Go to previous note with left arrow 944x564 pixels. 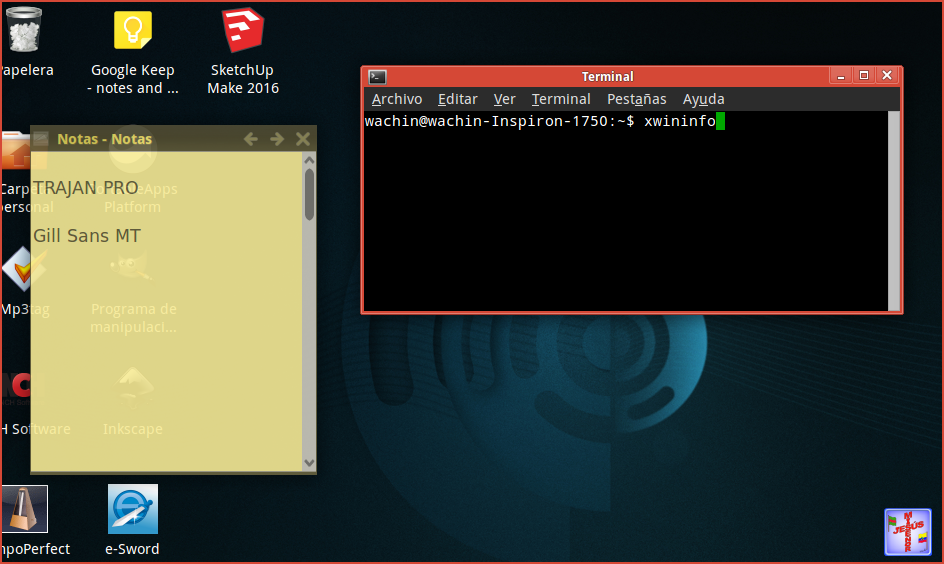coord(250,140)
